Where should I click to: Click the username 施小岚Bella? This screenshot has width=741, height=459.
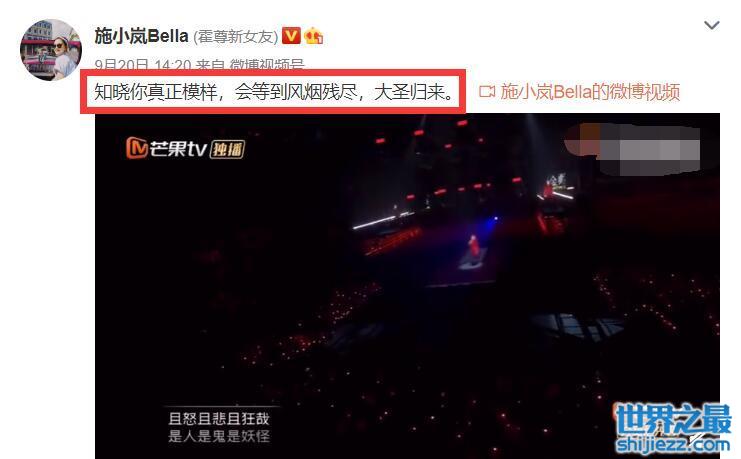pyautogui.click(x=141, y=36)
